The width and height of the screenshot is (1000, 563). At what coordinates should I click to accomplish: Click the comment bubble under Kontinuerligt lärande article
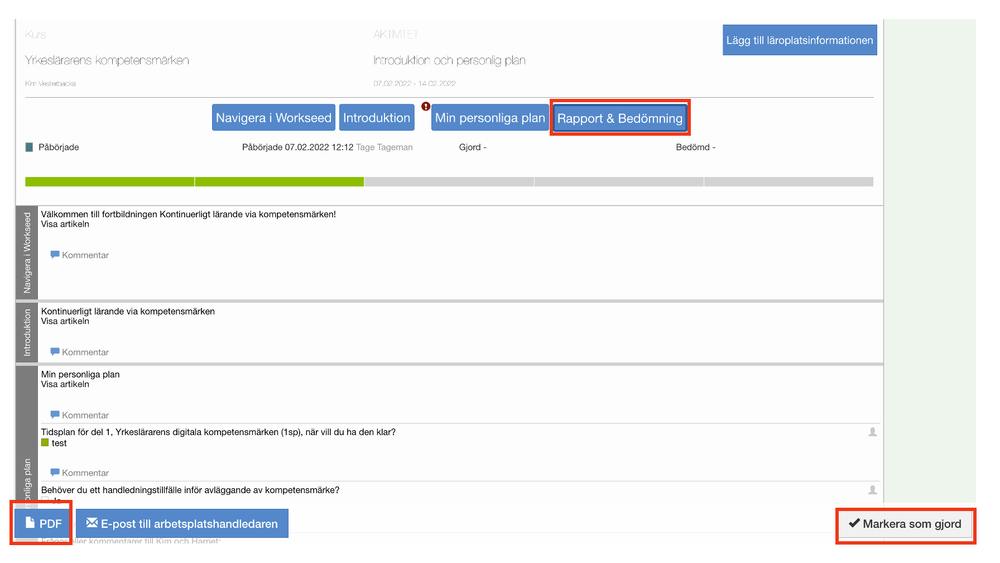[55, 352]
